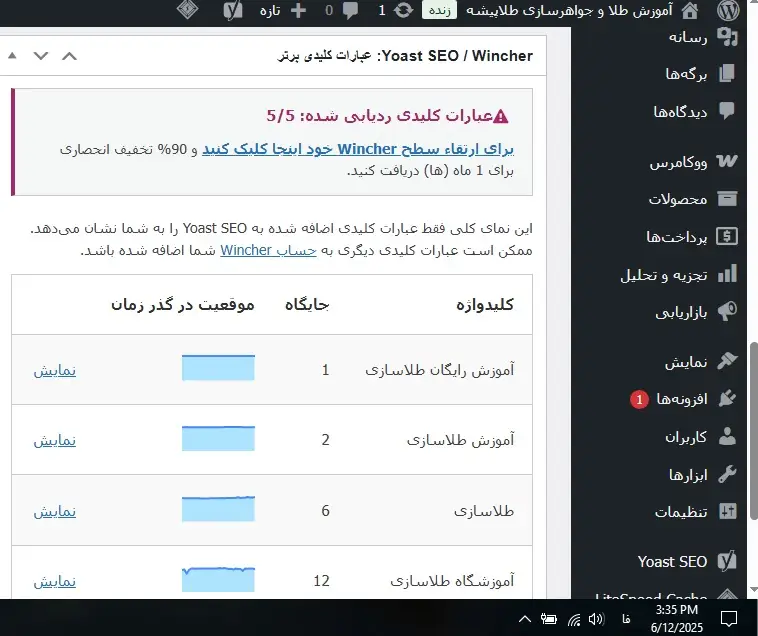Open the Windows notification center icon
Viewport: 758px width, 636px height.
[x=728, y=618]
